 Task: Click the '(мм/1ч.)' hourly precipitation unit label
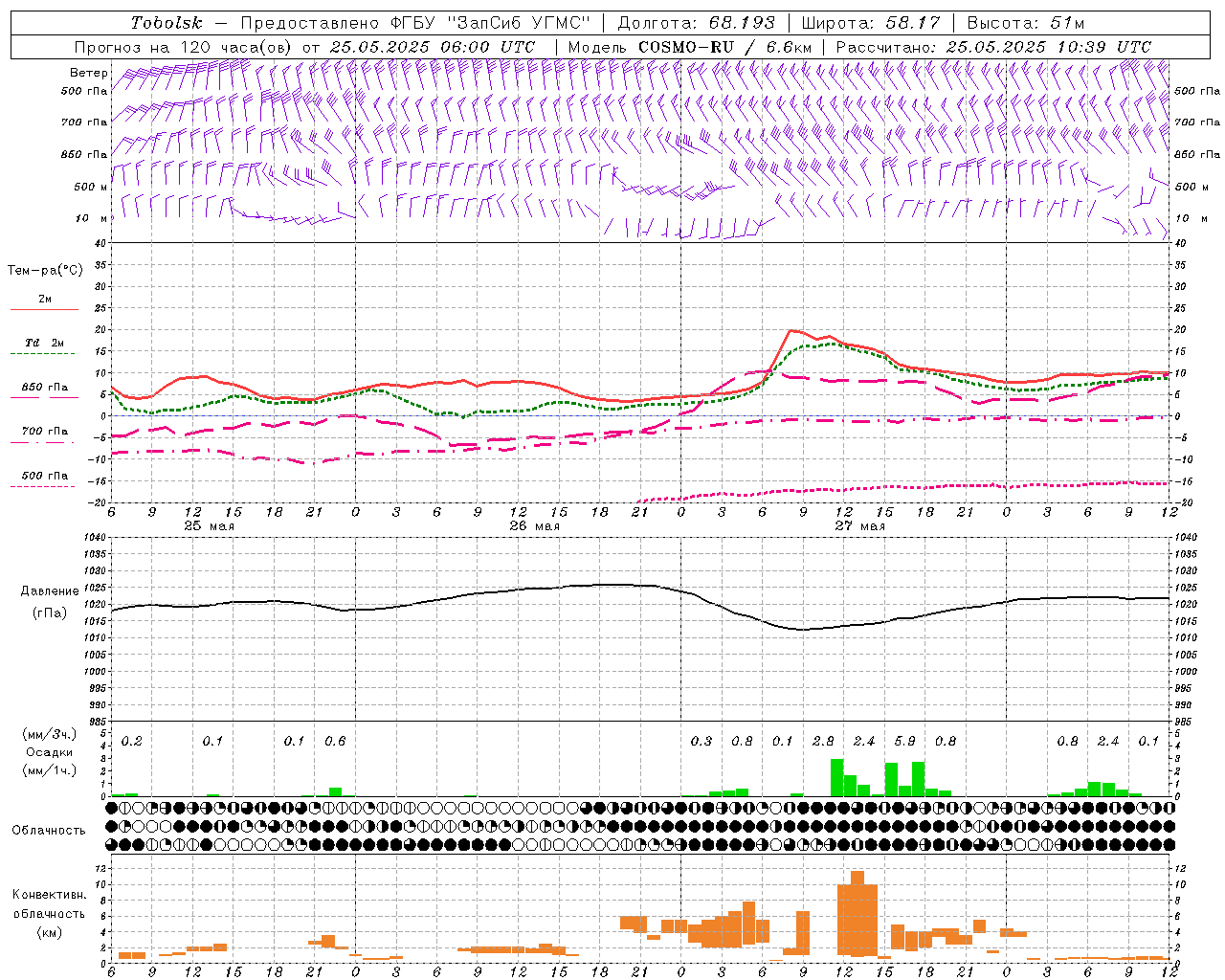pos(49,770)
